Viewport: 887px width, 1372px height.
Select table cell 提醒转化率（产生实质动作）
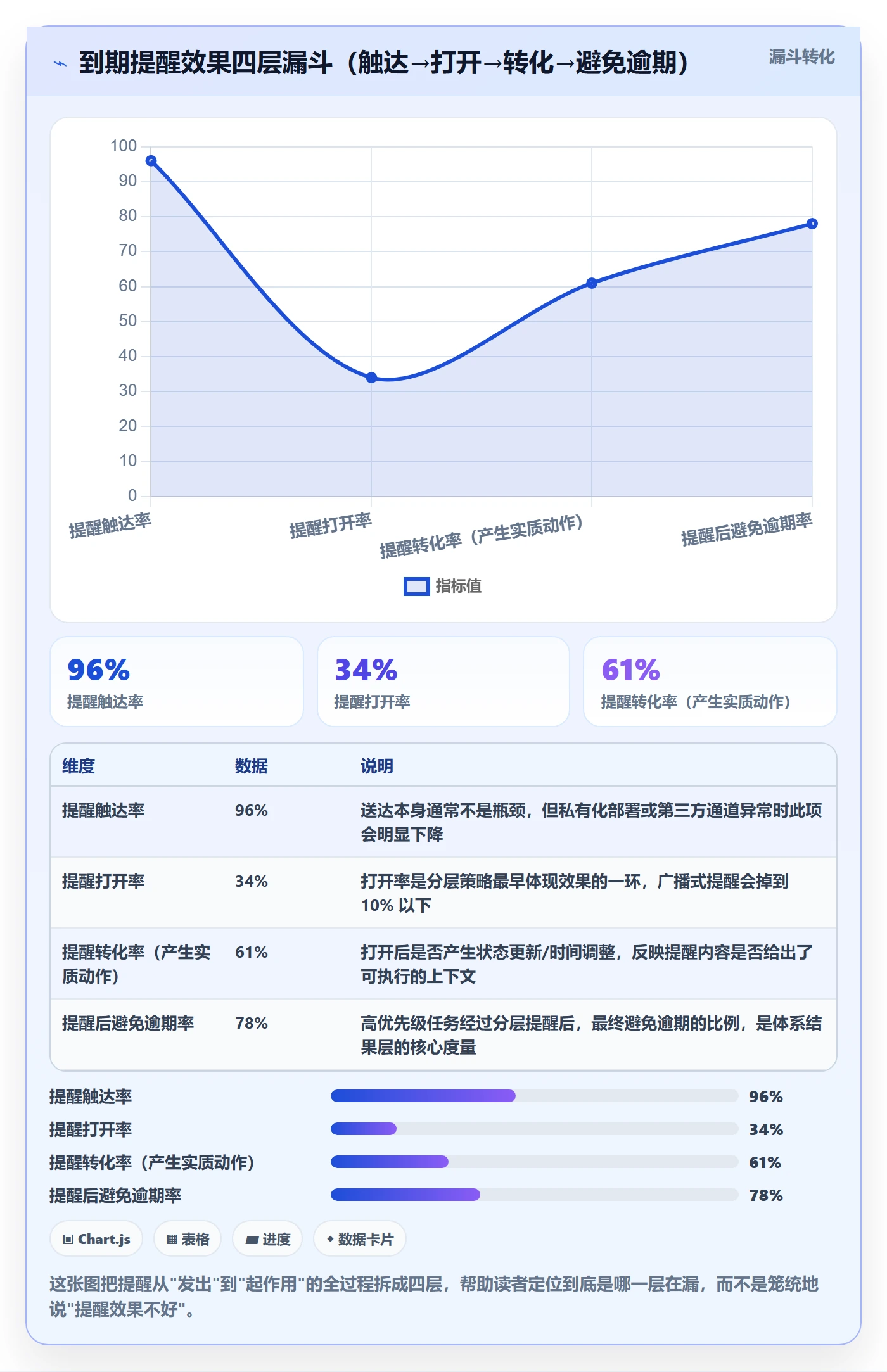136,964
